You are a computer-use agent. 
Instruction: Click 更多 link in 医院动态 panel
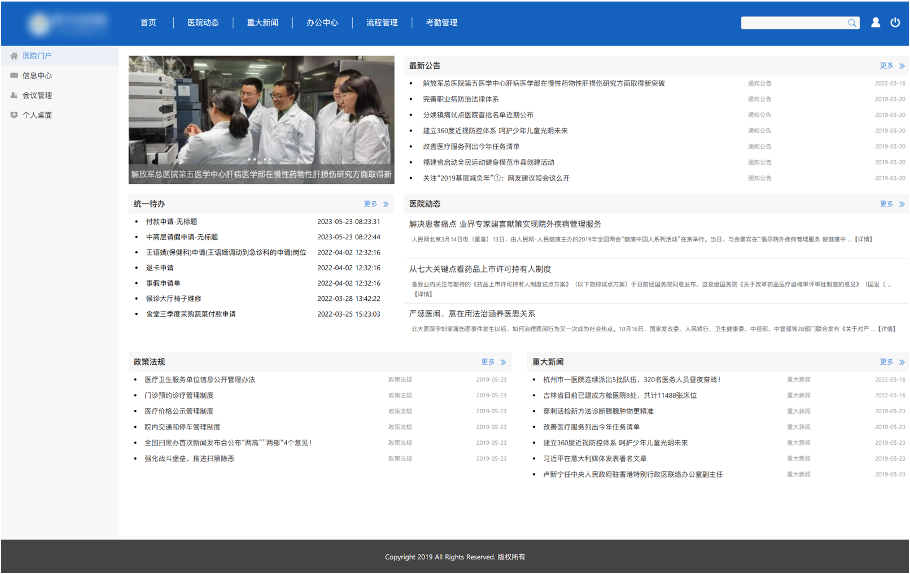(x=886, y=204)
